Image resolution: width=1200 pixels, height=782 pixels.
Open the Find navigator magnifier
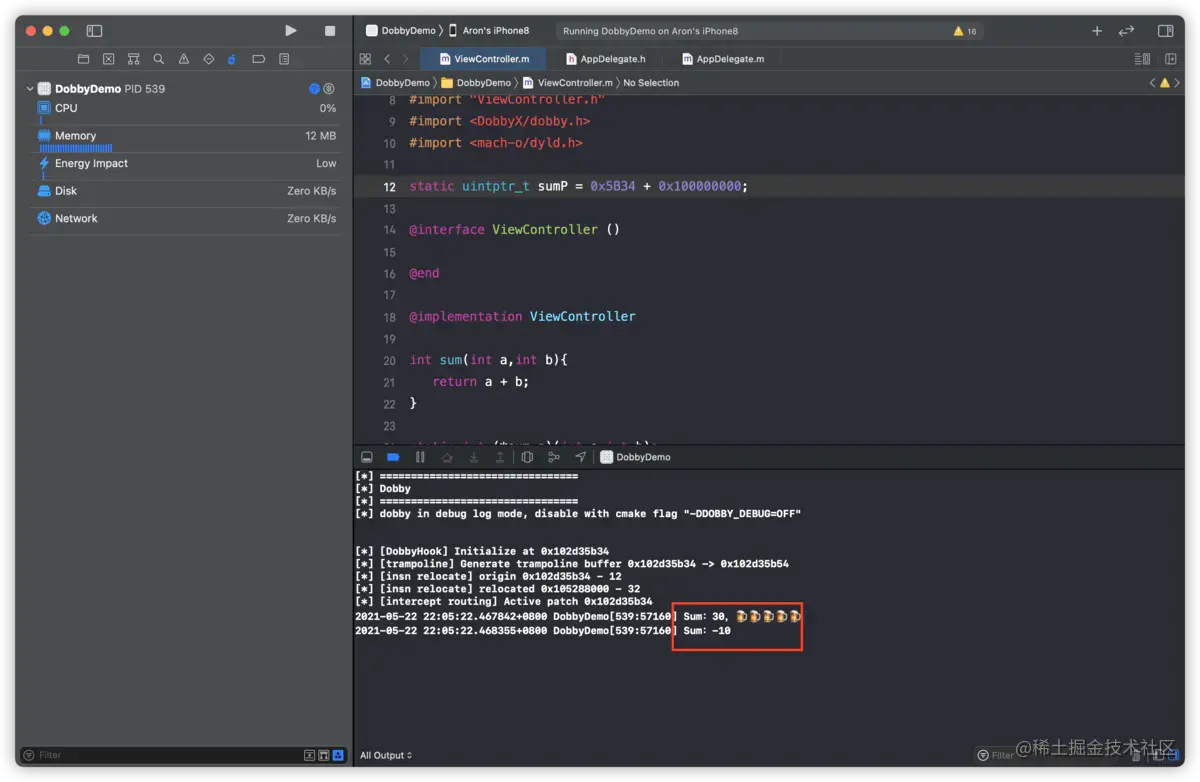158,59
